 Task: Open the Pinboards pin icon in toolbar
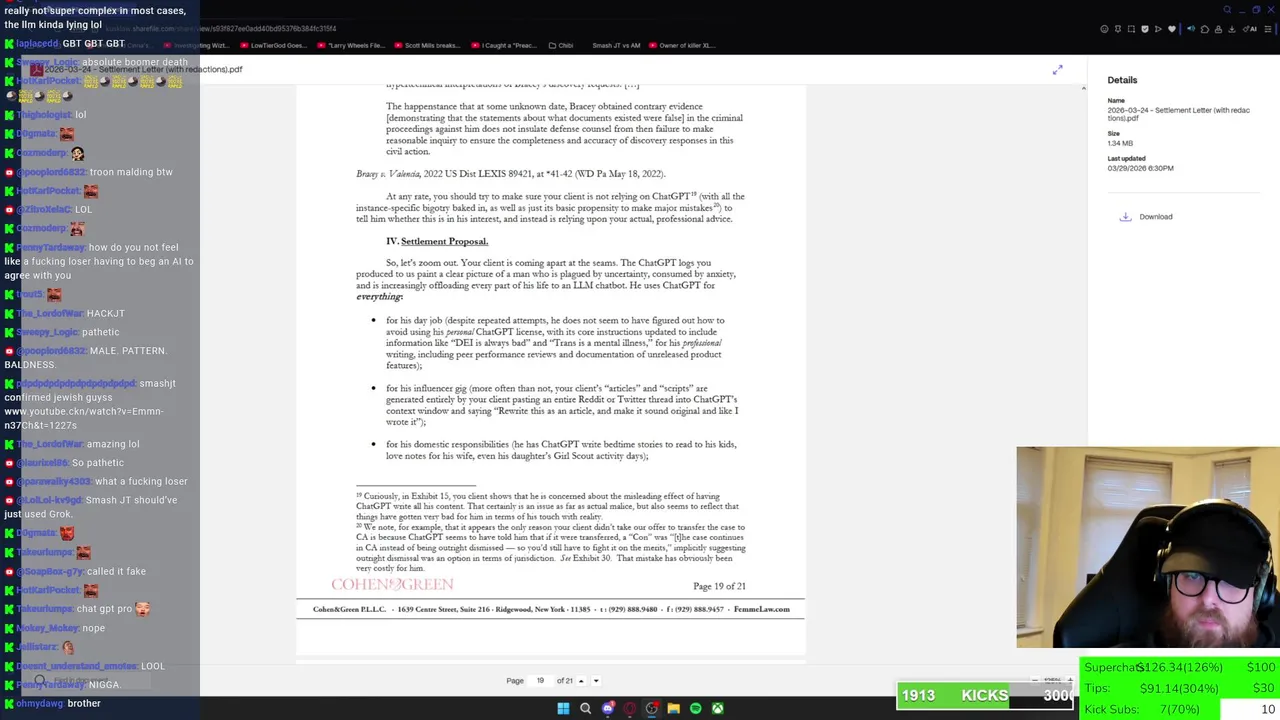[1118, 29]
